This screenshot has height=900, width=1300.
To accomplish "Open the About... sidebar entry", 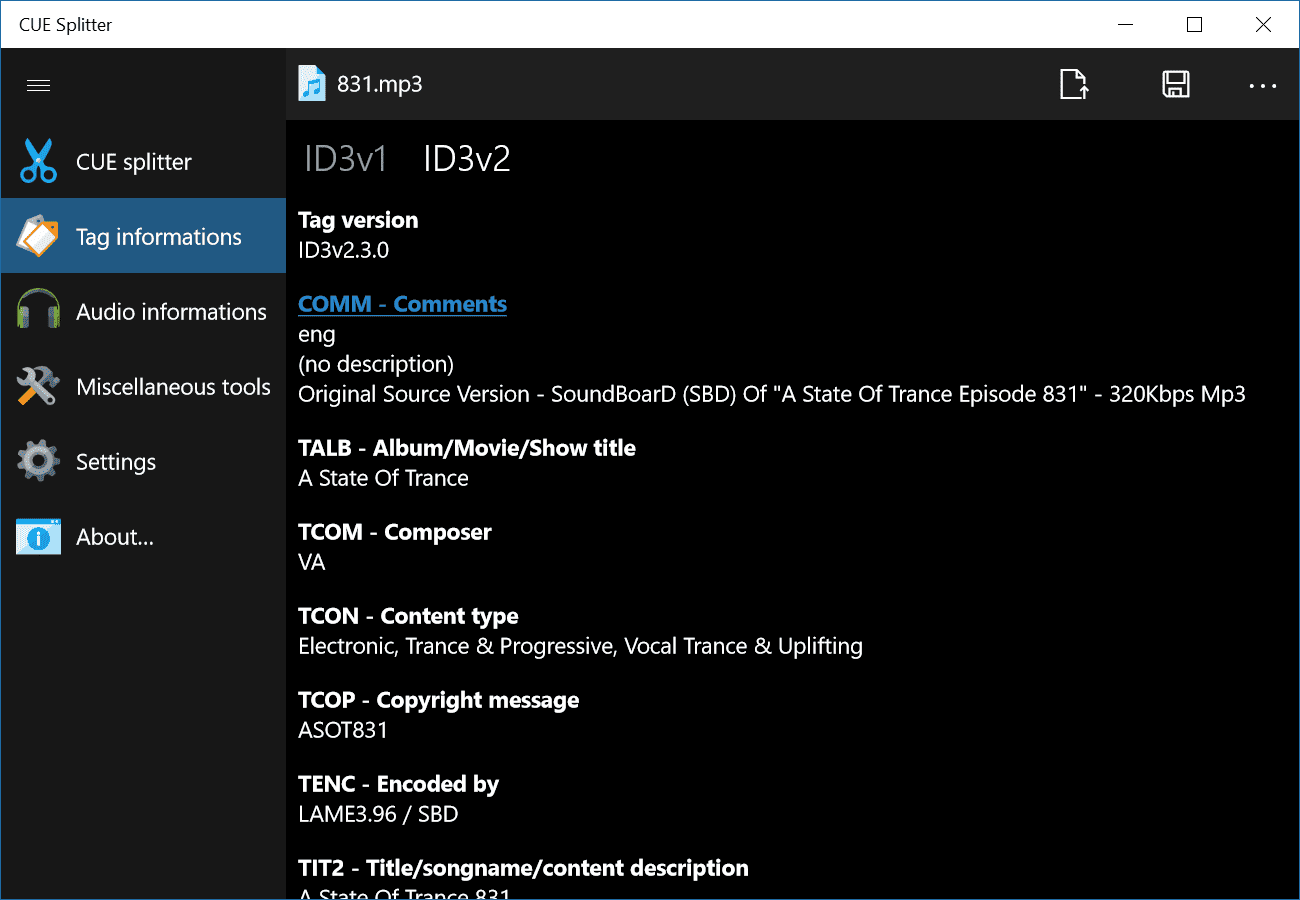I will (x=115, y=537).
